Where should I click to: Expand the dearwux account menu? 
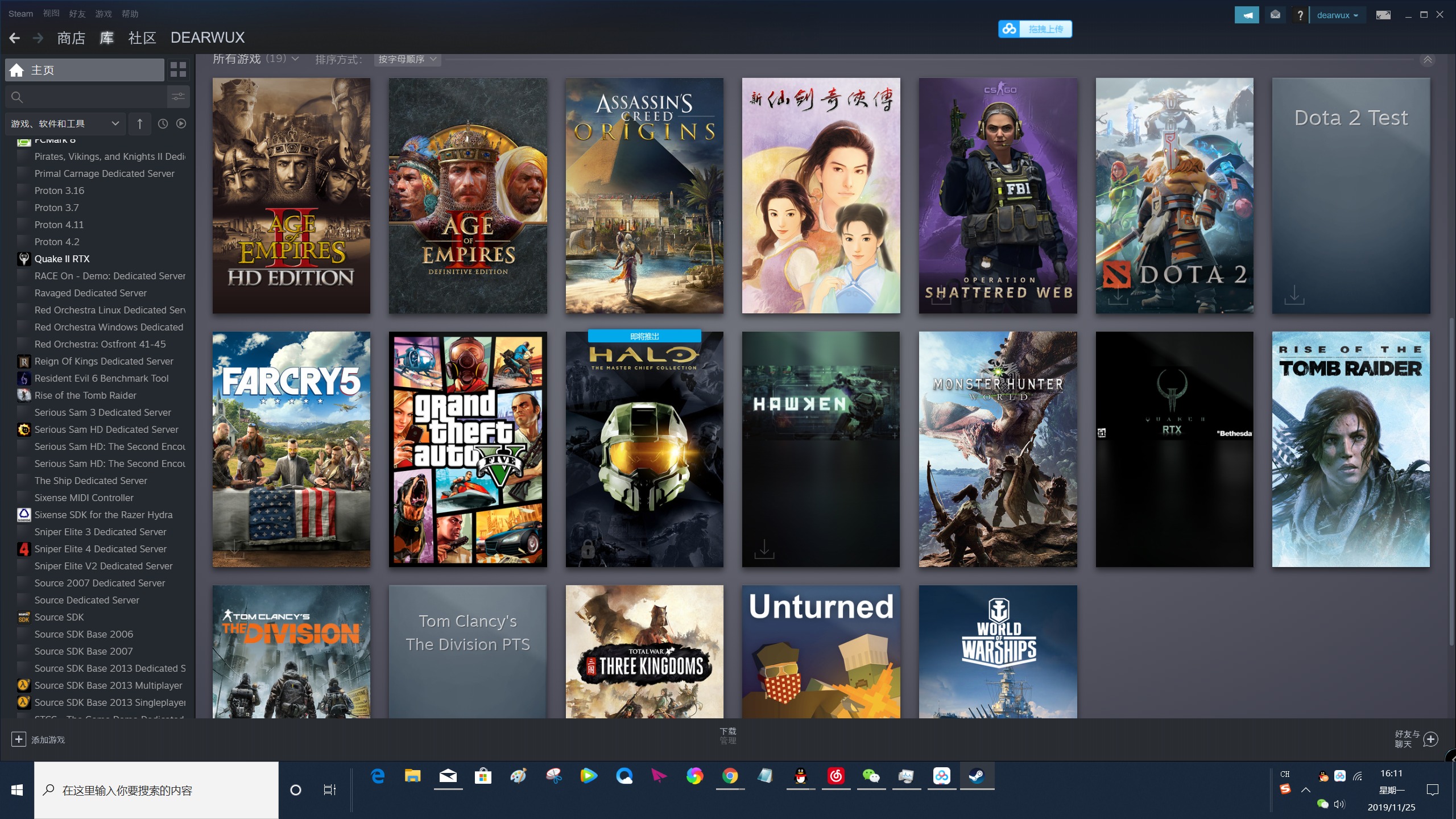point(1337,15)
